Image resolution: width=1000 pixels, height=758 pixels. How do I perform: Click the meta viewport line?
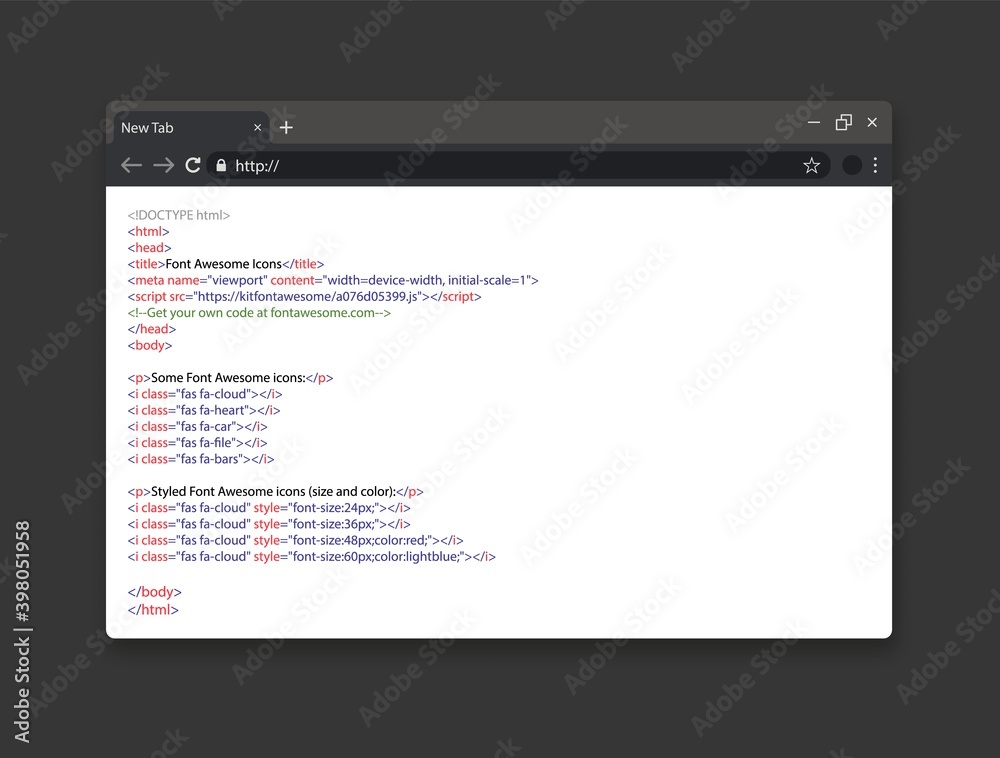333,281
